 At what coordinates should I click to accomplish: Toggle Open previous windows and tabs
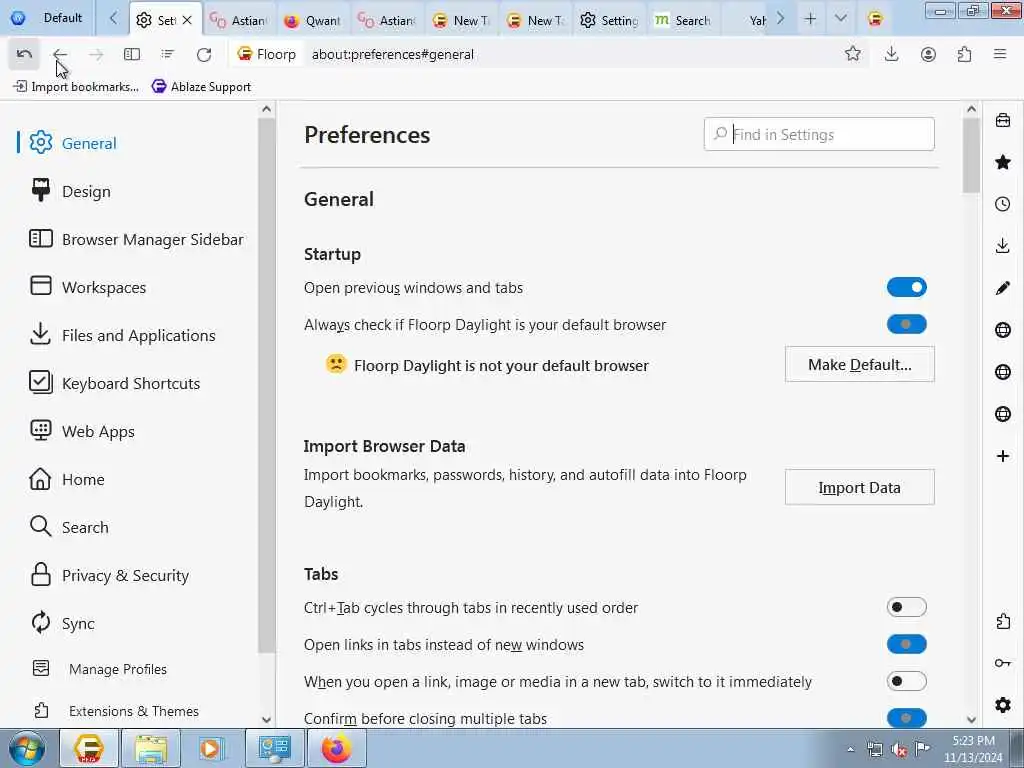pyautogui.click(x=906, y=287)
